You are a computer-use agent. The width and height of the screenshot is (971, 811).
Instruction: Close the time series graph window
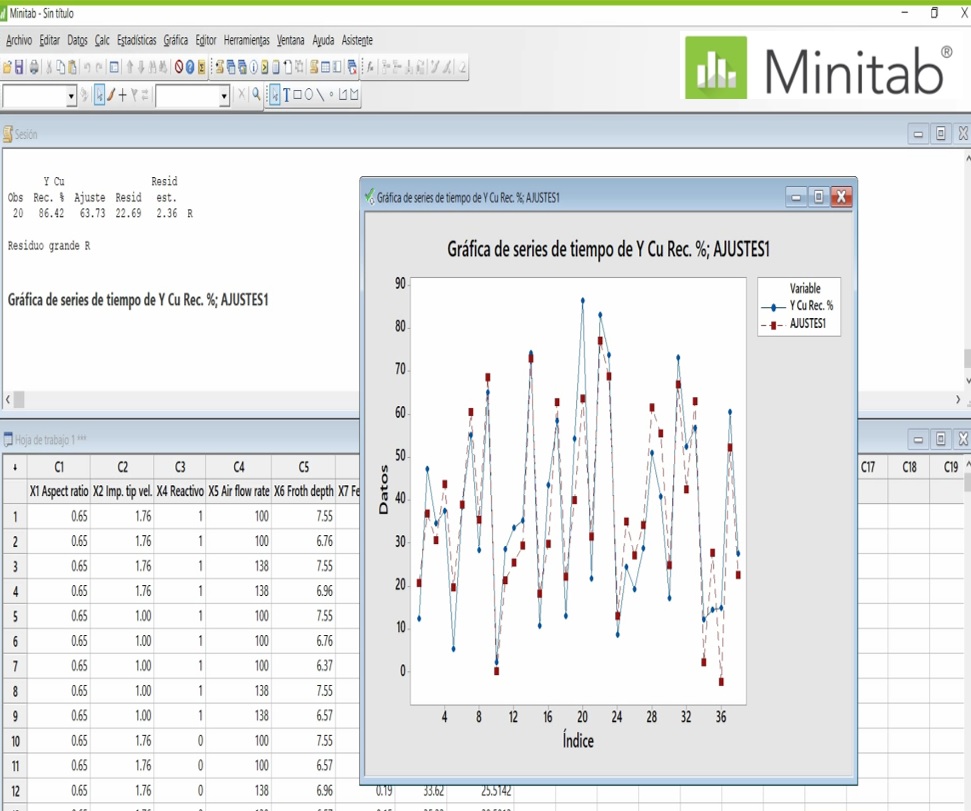[841, 197]
